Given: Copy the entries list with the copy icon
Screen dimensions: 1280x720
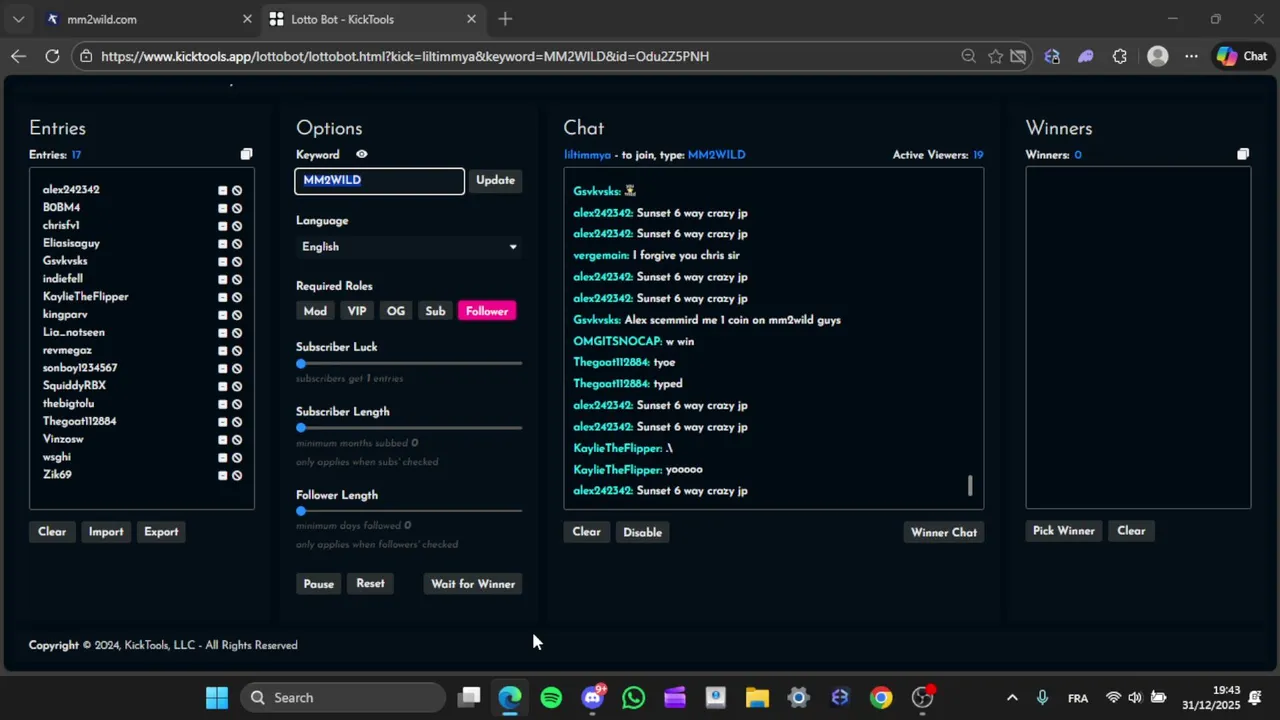Looking at the screenshot, I should pos(246,154).
